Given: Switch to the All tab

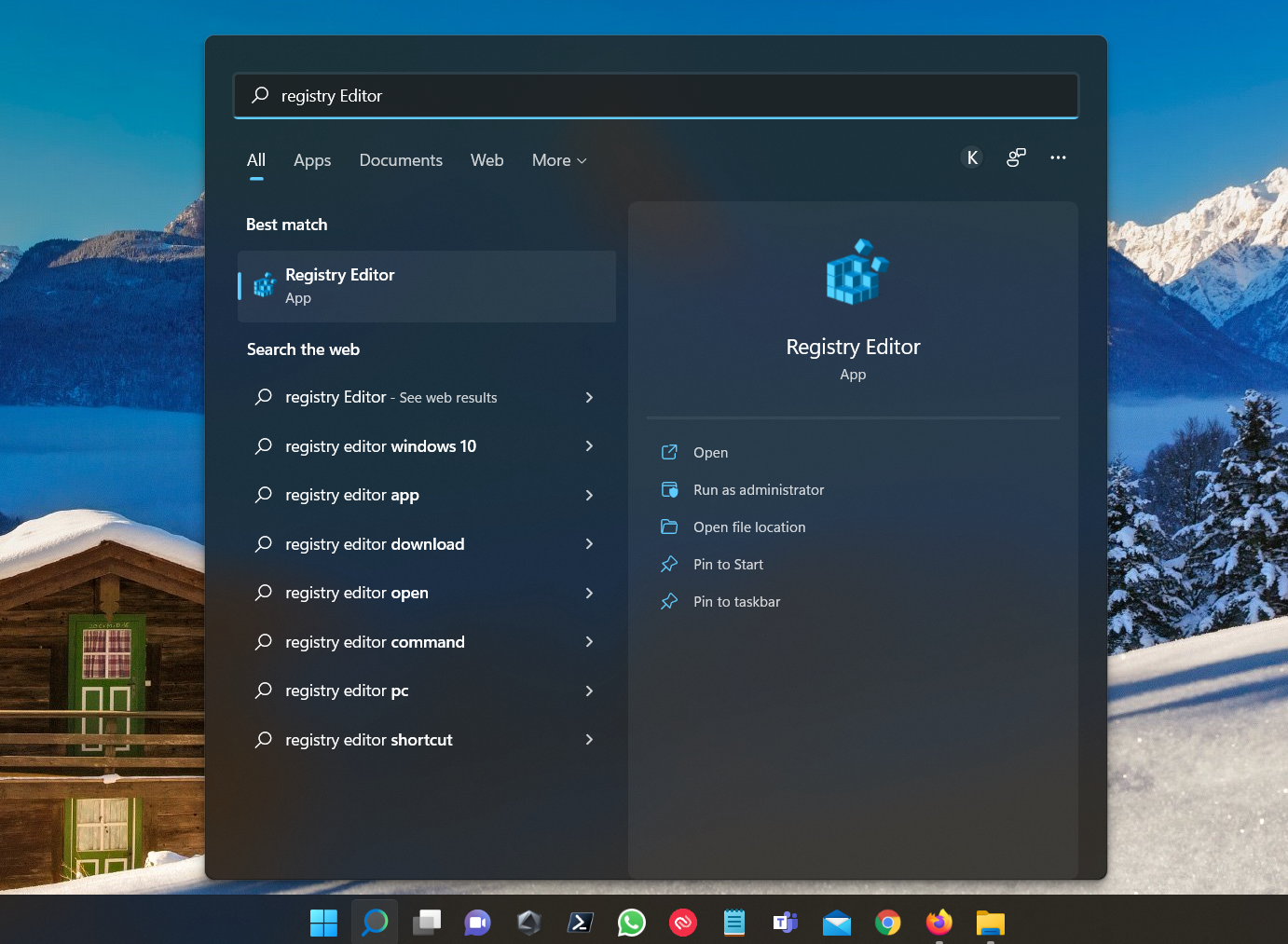Looking at the screenshot, I should (x=256, y=160).
